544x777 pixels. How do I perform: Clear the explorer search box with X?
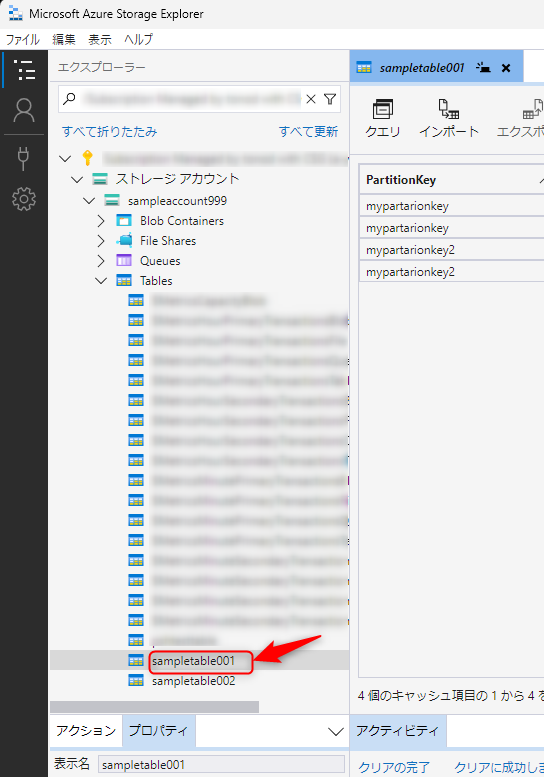point(311,99)
